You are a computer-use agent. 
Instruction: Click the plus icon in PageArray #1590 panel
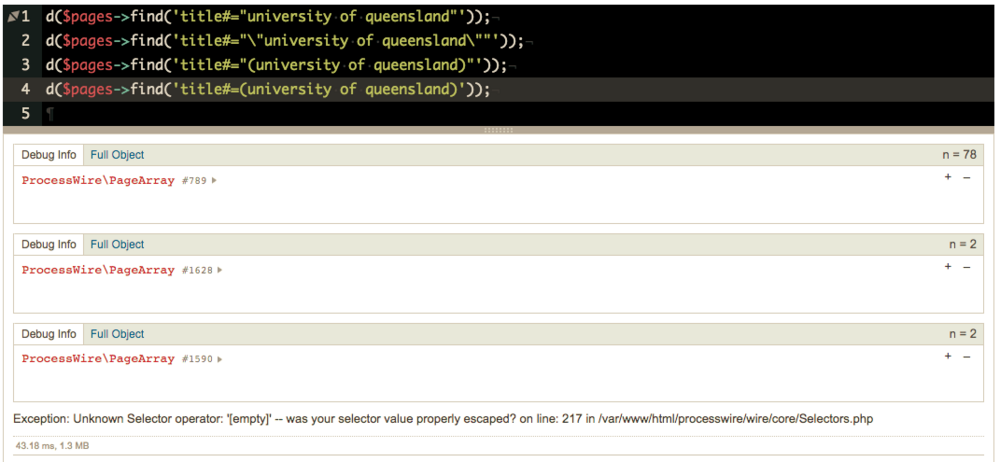point(947,357)
